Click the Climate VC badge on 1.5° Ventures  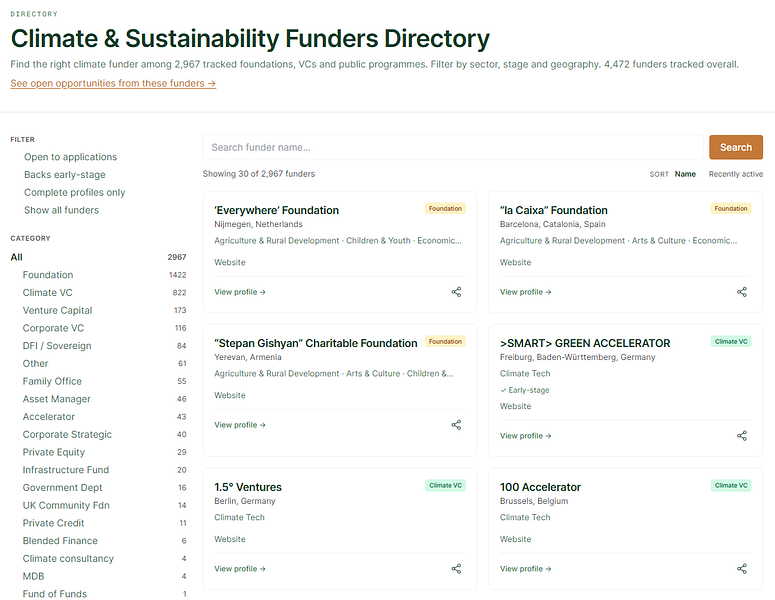click(445, 485)
